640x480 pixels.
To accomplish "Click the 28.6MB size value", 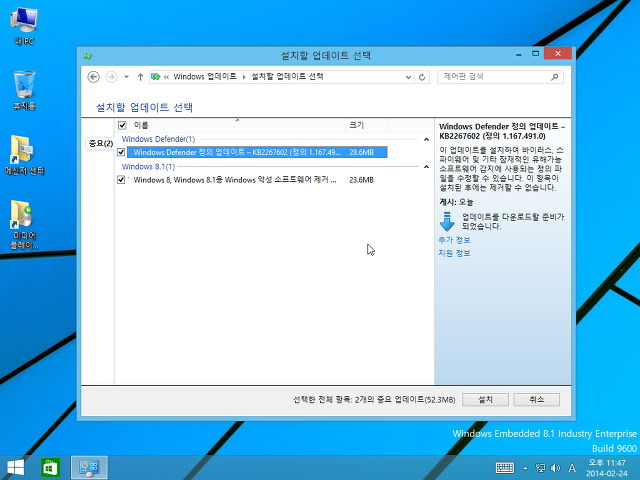I will point(362,152).
